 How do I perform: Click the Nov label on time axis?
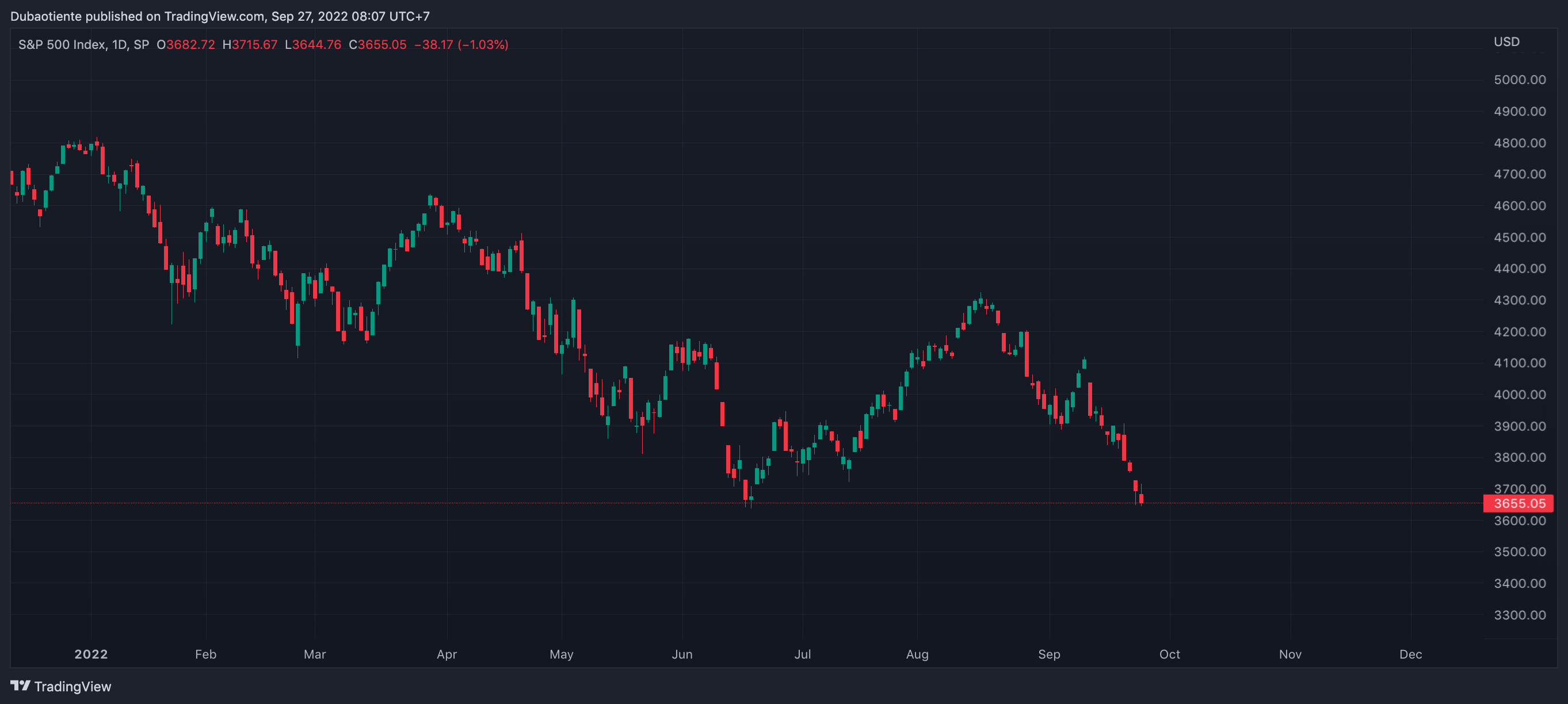point(1290,654)
